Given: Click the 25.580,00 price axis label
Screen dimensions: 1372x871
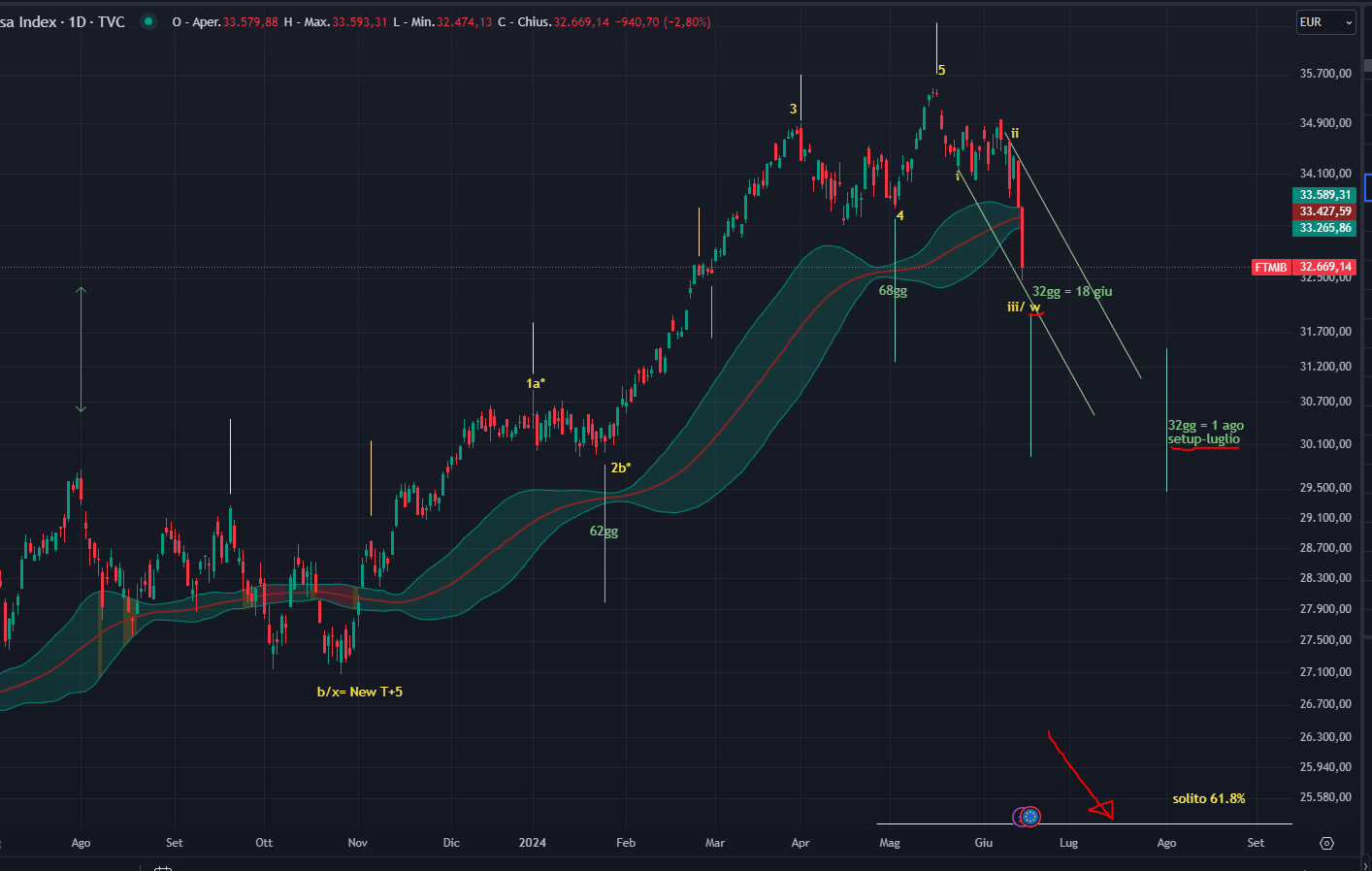Looking at the screenshot, I should 1325,797.
